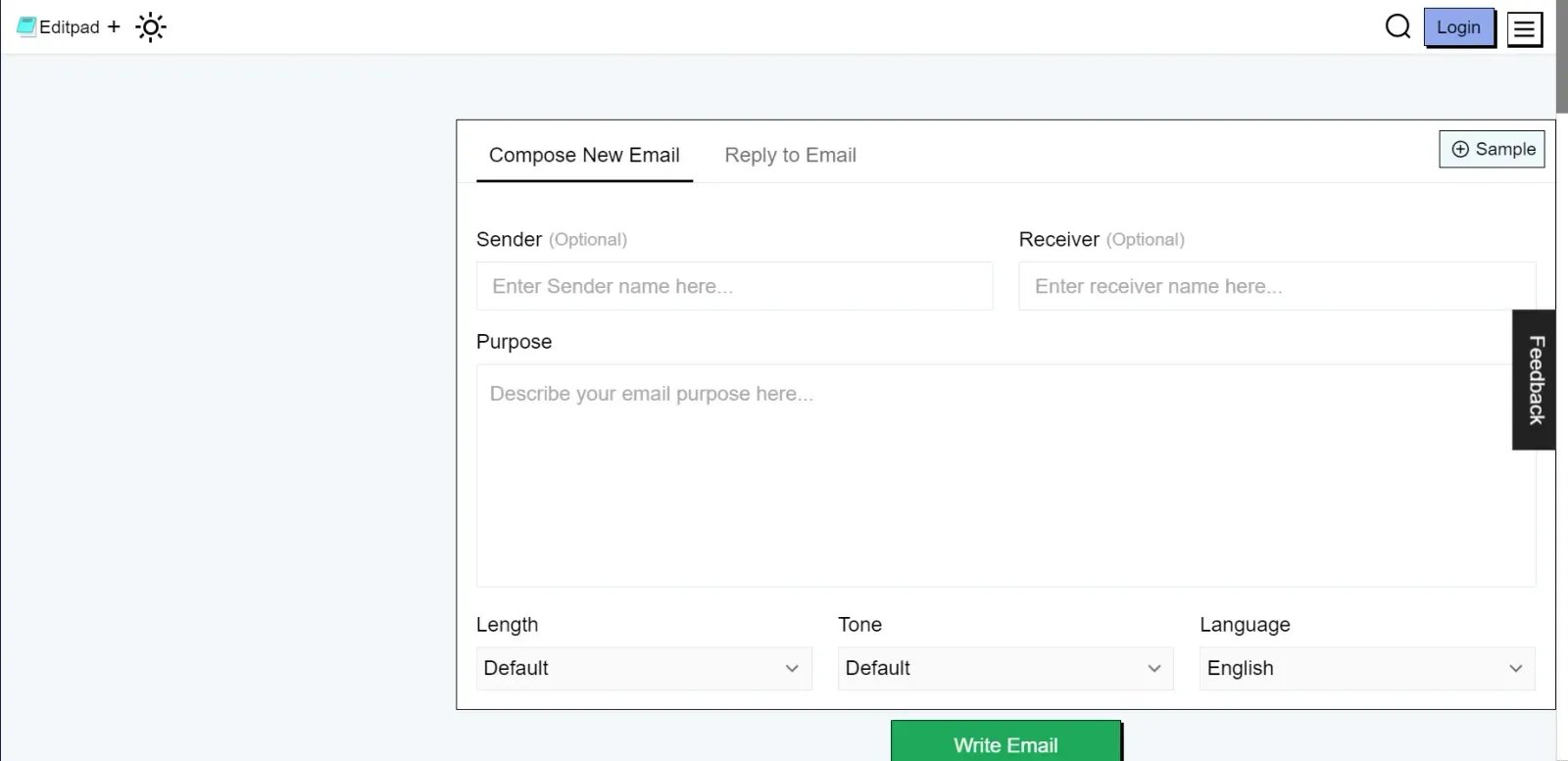The height and width of the screenshot is (761, 1568).
Task: Toggle dark mode with the sun icon
Action: [150, 26]
